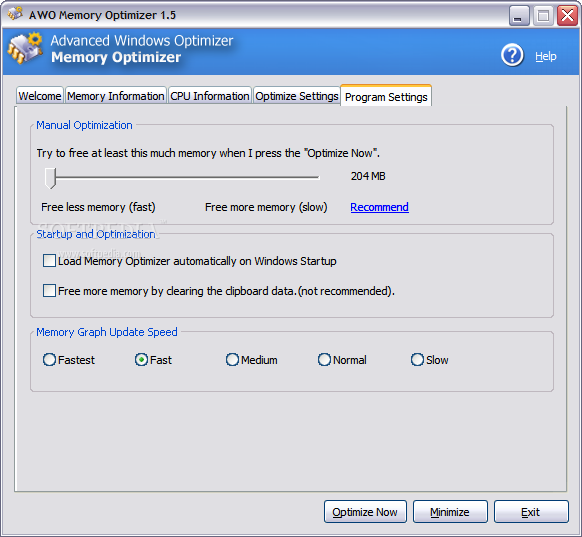Switch to Optimize Settings tab
The width and height of the screenshot is (582, 537).
click(x=297, y=96)
